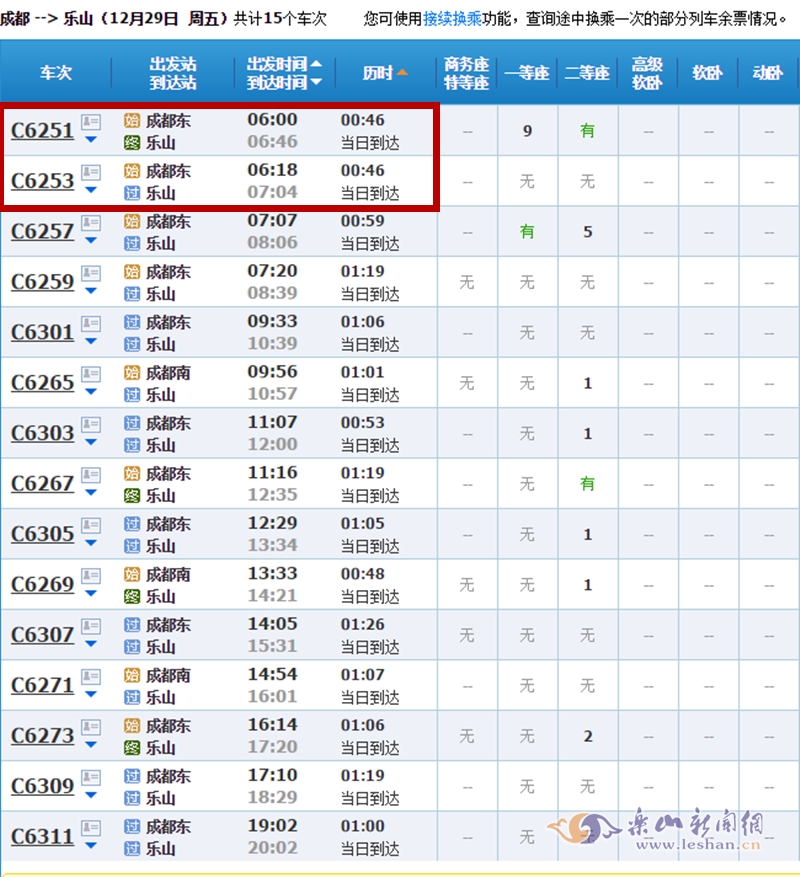The width and height of the screenshot is (800, 877).
Task: Click the green terminal-station icon in the C6251 row
Action: click(x=132, y=143)
